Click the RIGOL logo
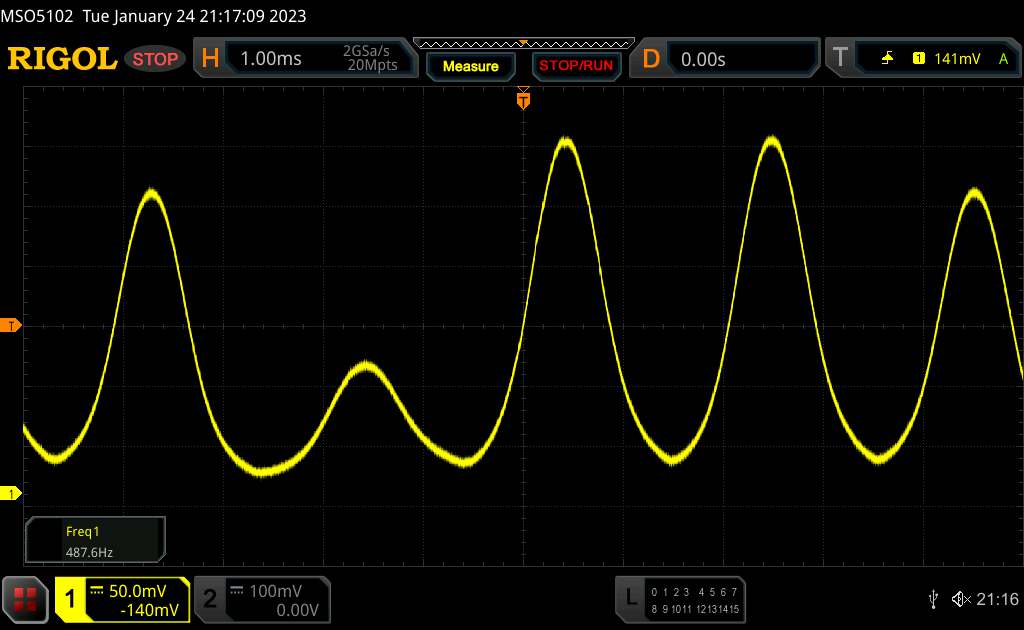 click(62, 59)
